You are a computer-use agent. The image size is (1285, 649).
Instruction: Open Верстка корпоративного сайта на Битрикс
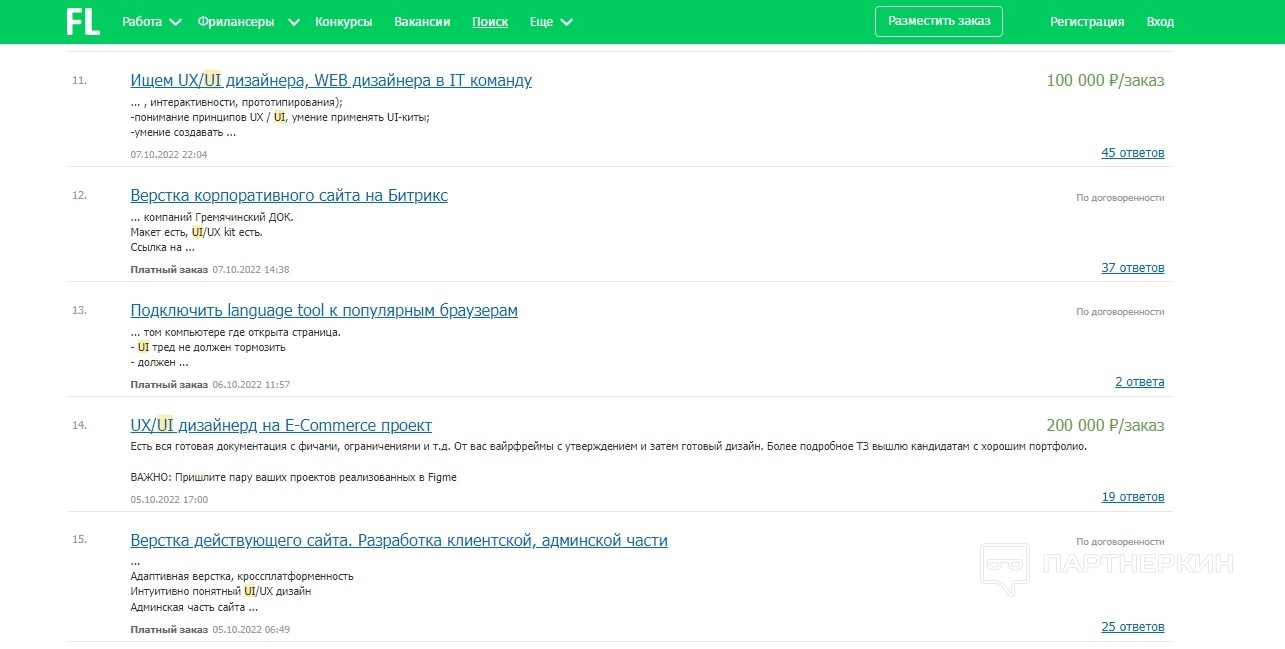pos(289,196)
